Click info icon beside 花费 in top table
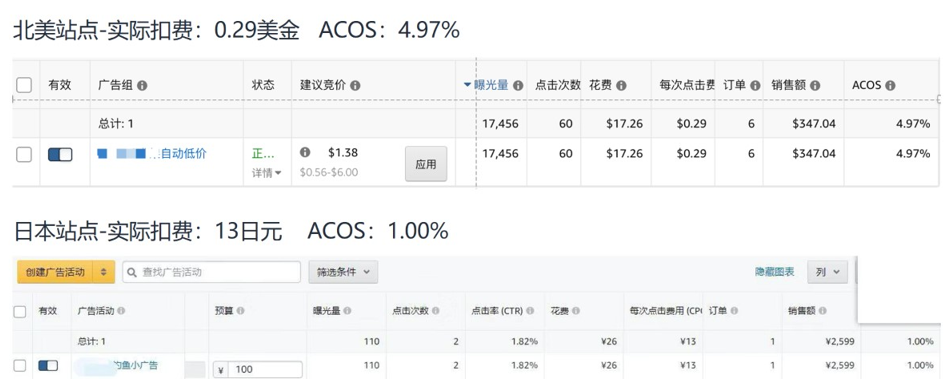This screenshot has height=379, width=948. [x=621, y=86]
